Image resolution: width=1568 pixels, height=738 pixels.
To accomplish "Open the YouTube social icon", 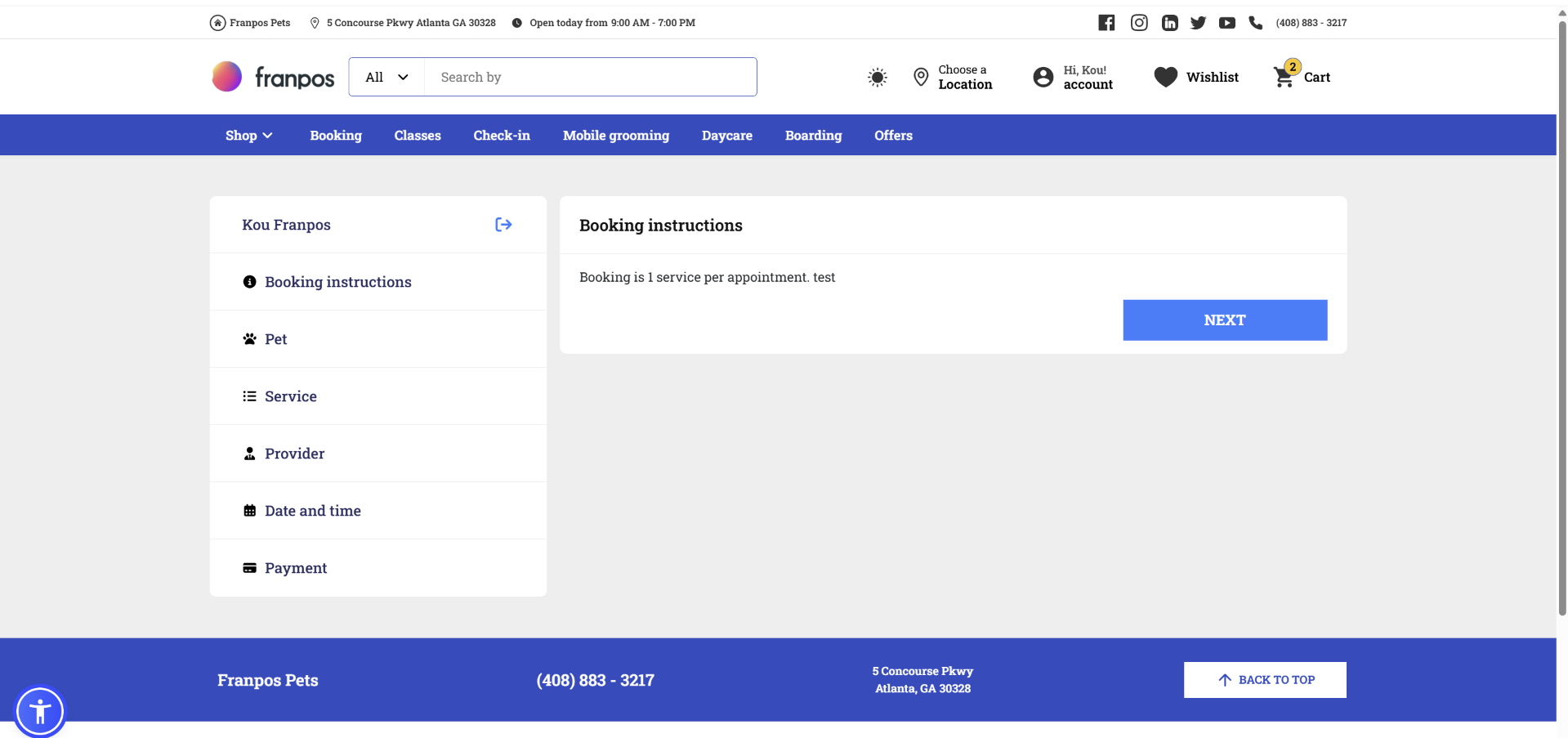I will tap(1226, 23).
